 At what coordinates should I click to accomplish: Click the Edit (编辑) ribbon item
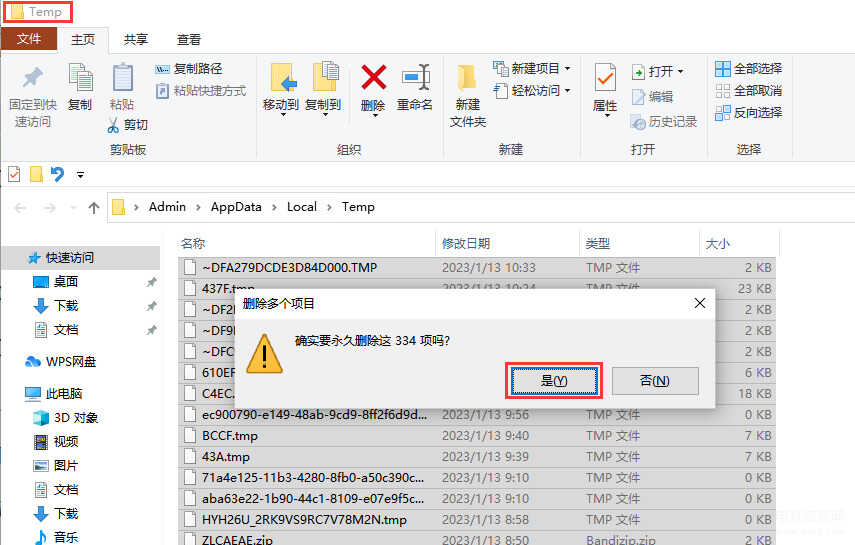pyautogui.click(x=653, y=97)
